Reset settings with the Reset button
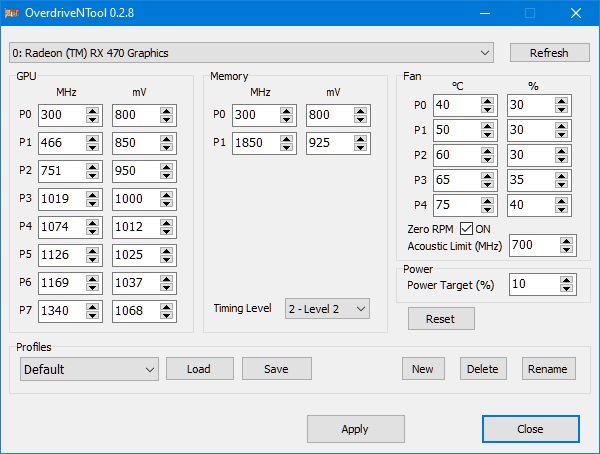Image resolution: width=600 pixels, height=454 pixels. 441,318
